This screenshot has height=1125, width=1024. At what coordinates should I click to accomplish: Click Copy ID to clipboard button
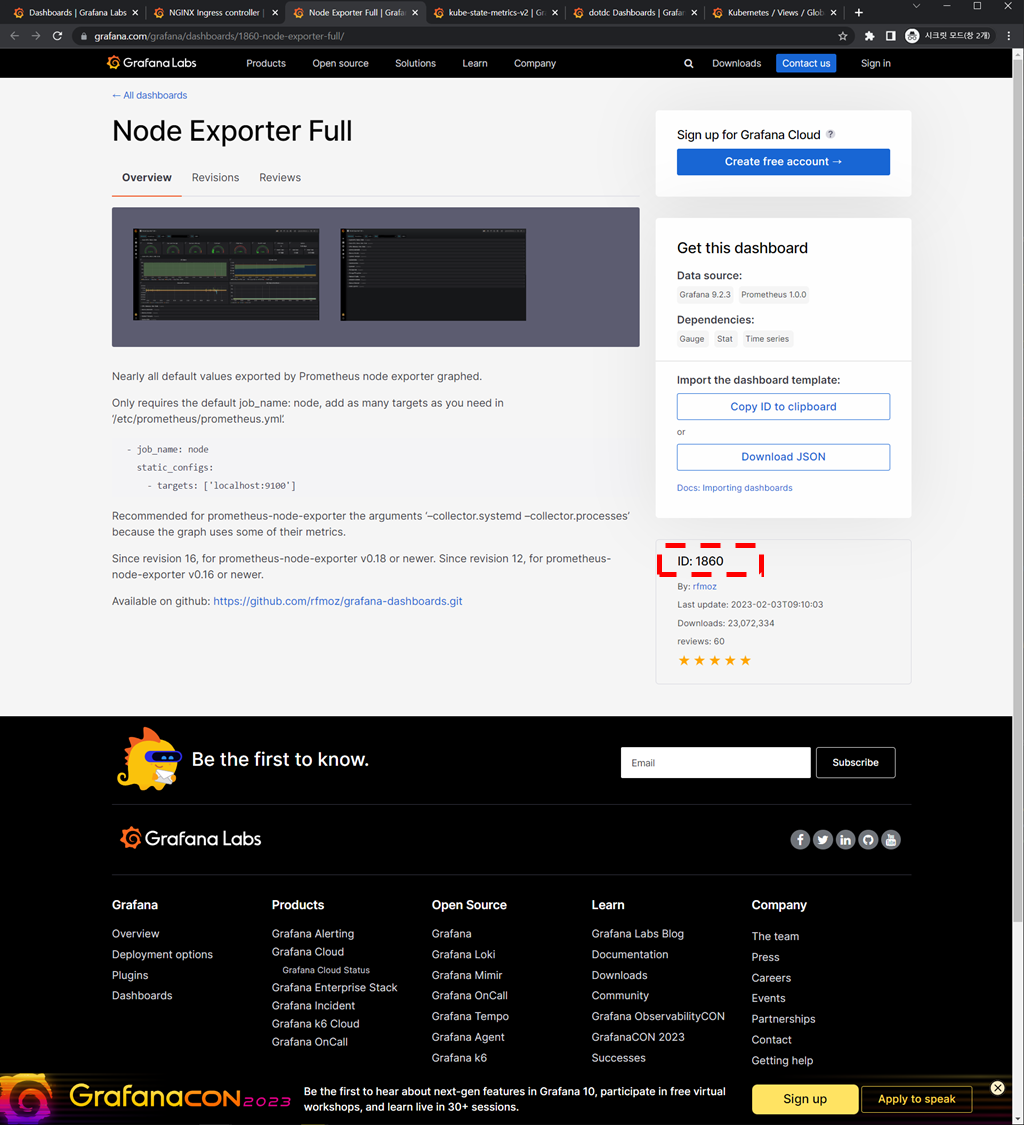coord(783,407)
